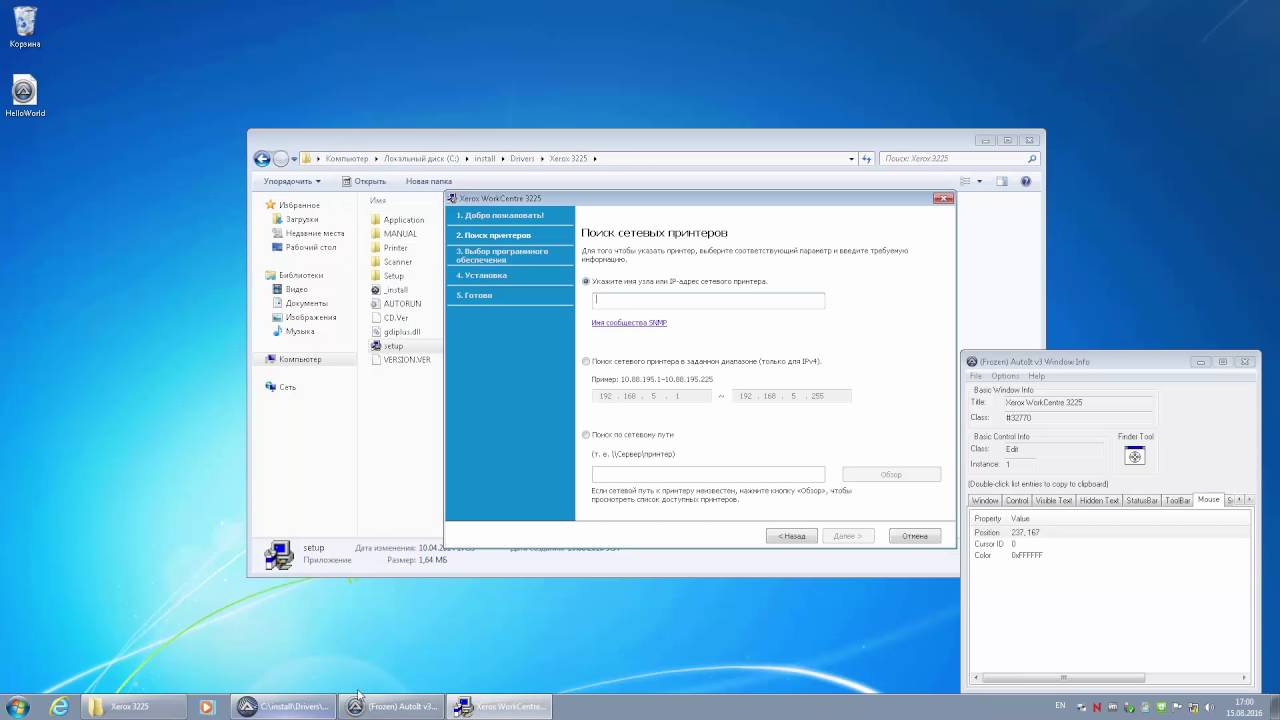Select the IPv4 range search radio option
The height and width of the screenshot is (720, 1280).
[586, 361]
